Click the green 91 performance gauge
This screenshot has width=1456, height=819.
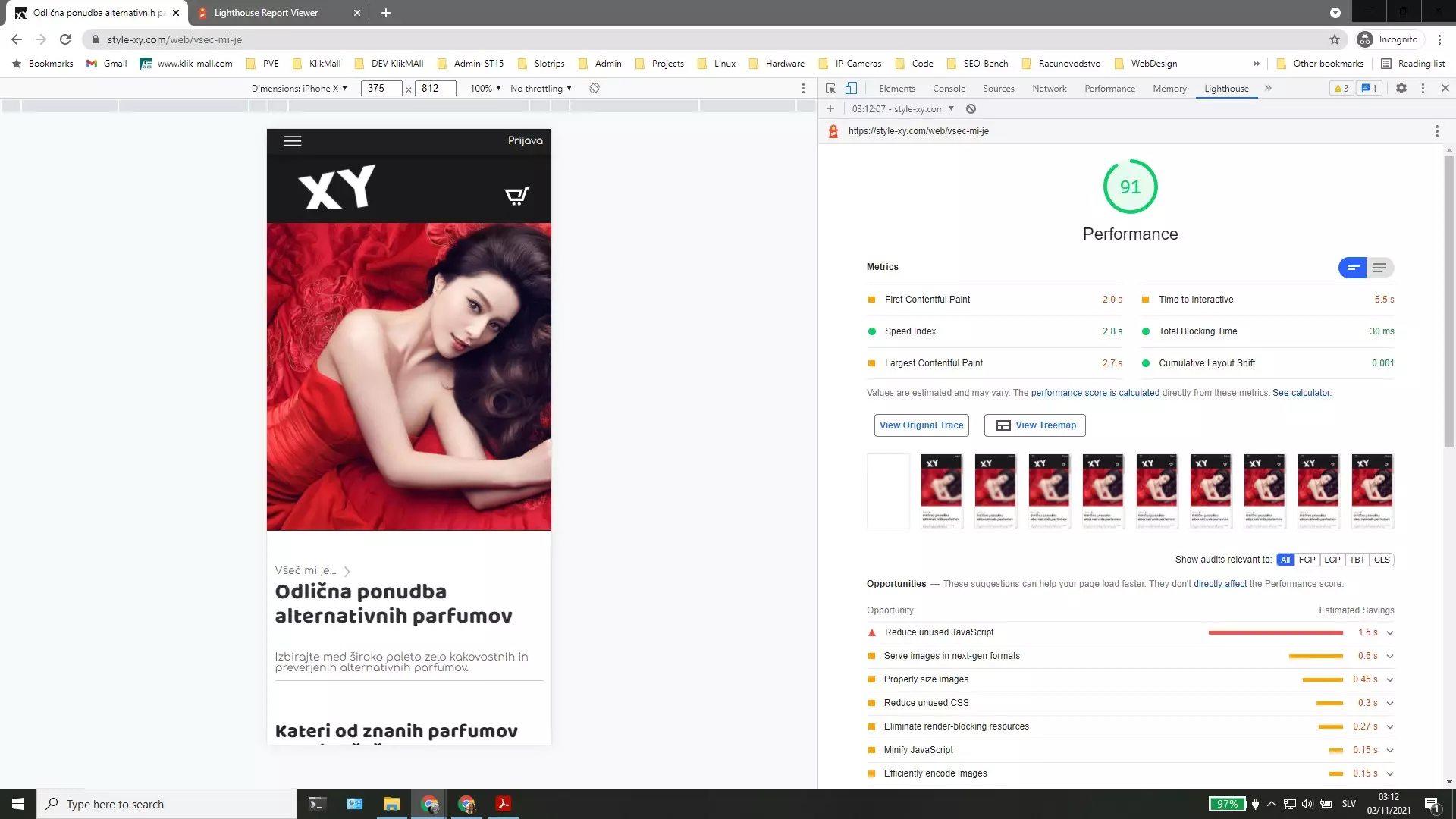click(1129, 186)
